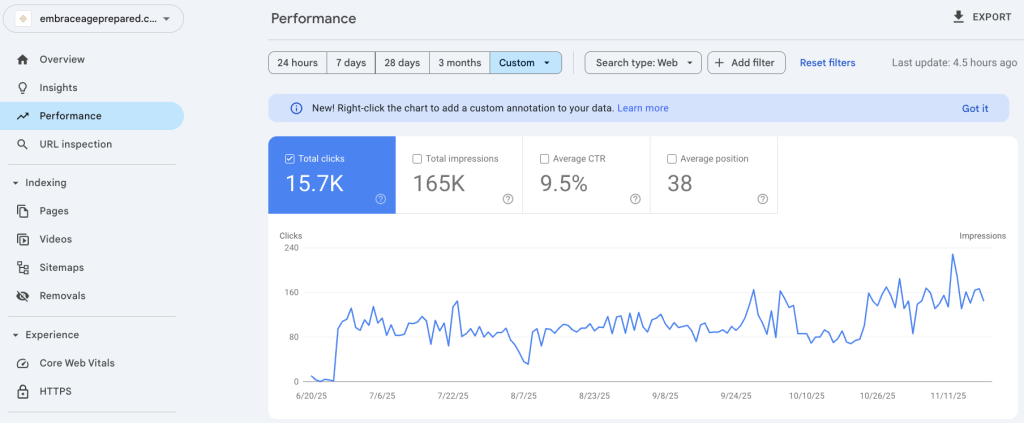Click the Videos icon in sidebar

click(22, 239)
